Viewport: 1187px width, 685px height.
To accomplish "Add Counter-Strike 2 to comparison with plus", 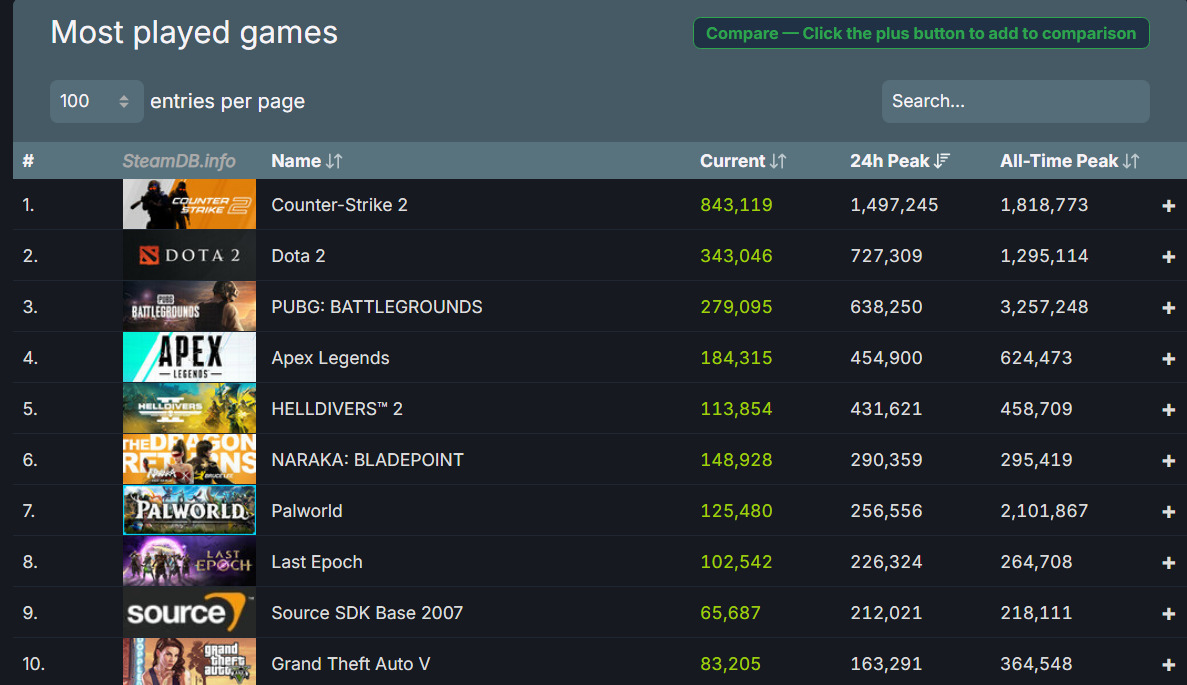I will tap(1168, 205).
